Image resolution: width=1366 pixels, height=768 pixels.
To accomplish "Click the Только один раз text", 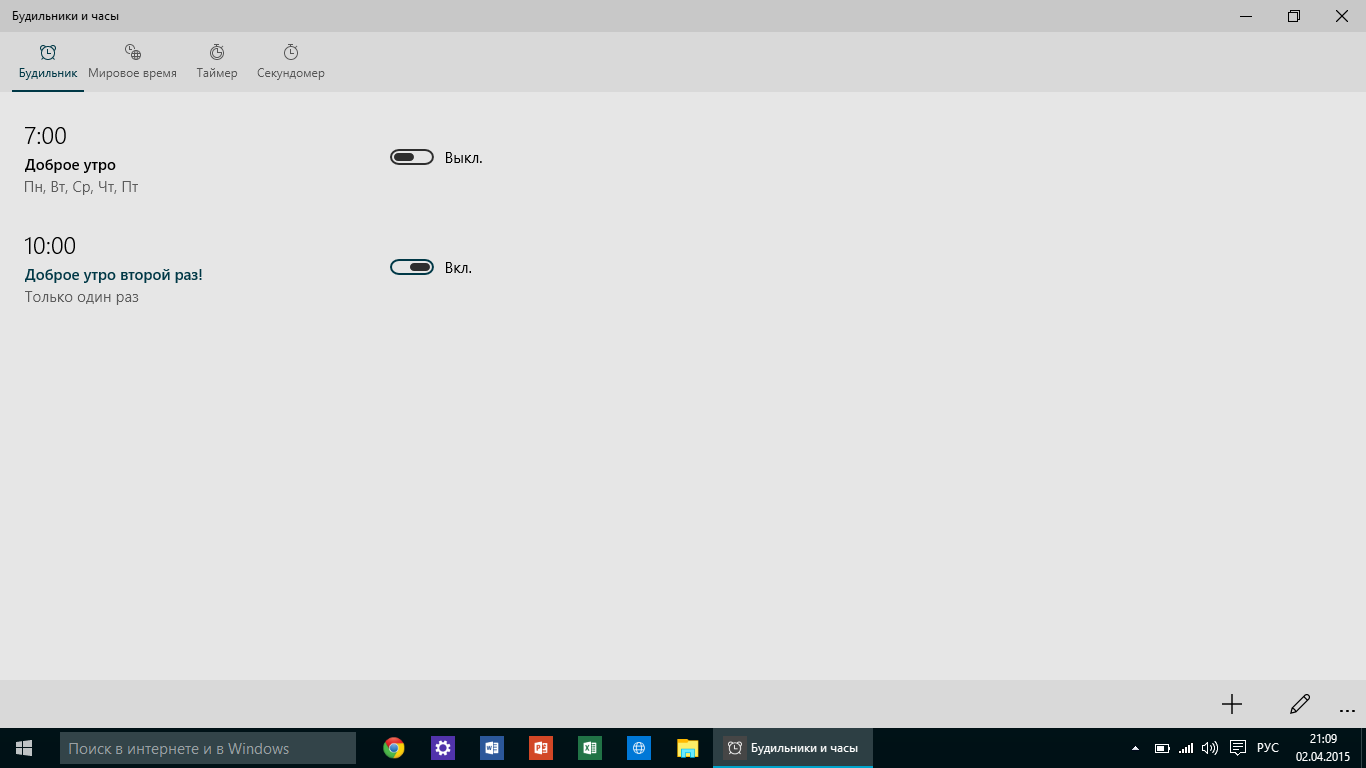I will point(81,297).
